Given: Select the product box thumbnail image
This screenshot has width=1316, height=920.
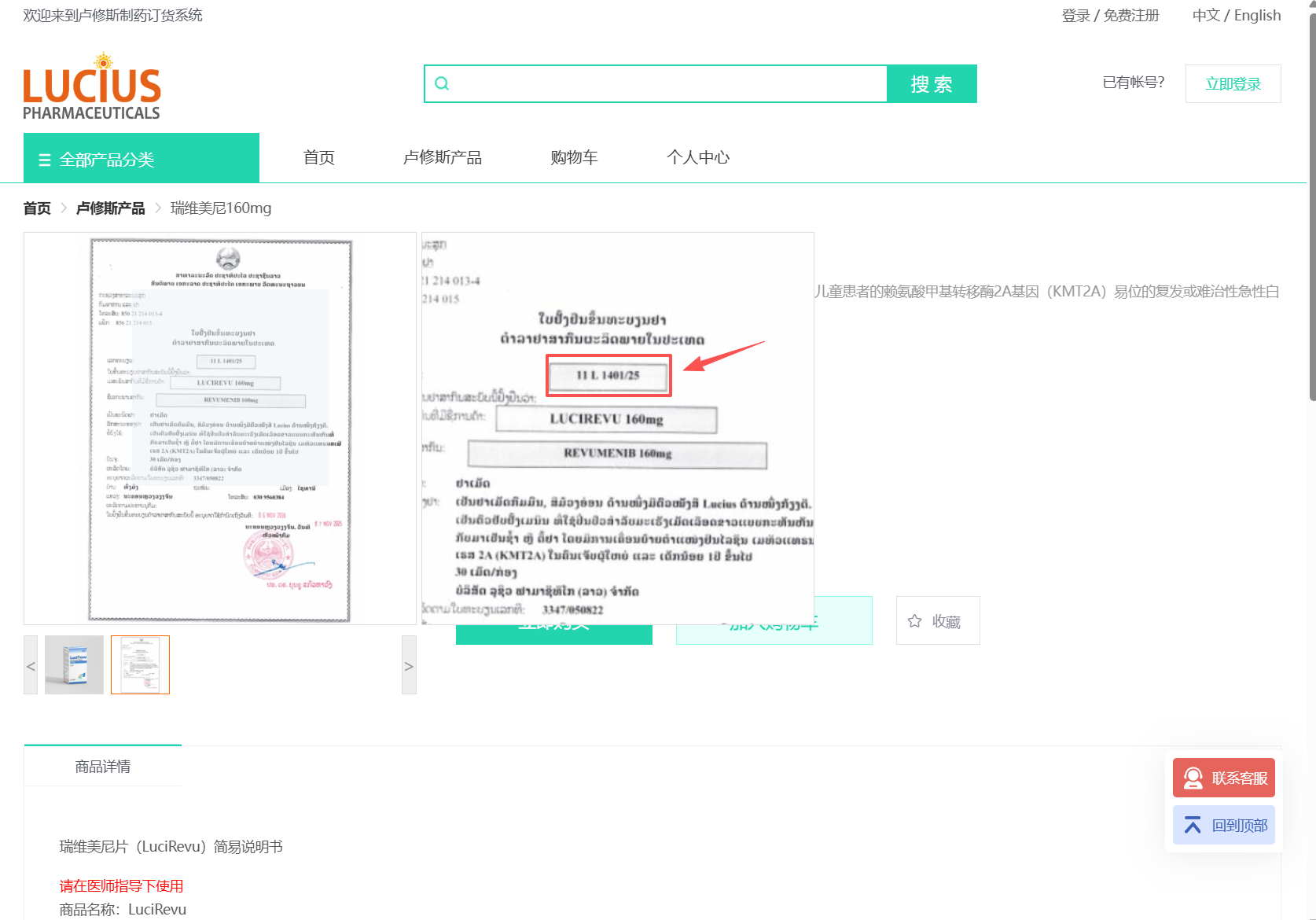Looking at the screenshot, I should pyautogui.click(x=74, y=665).
